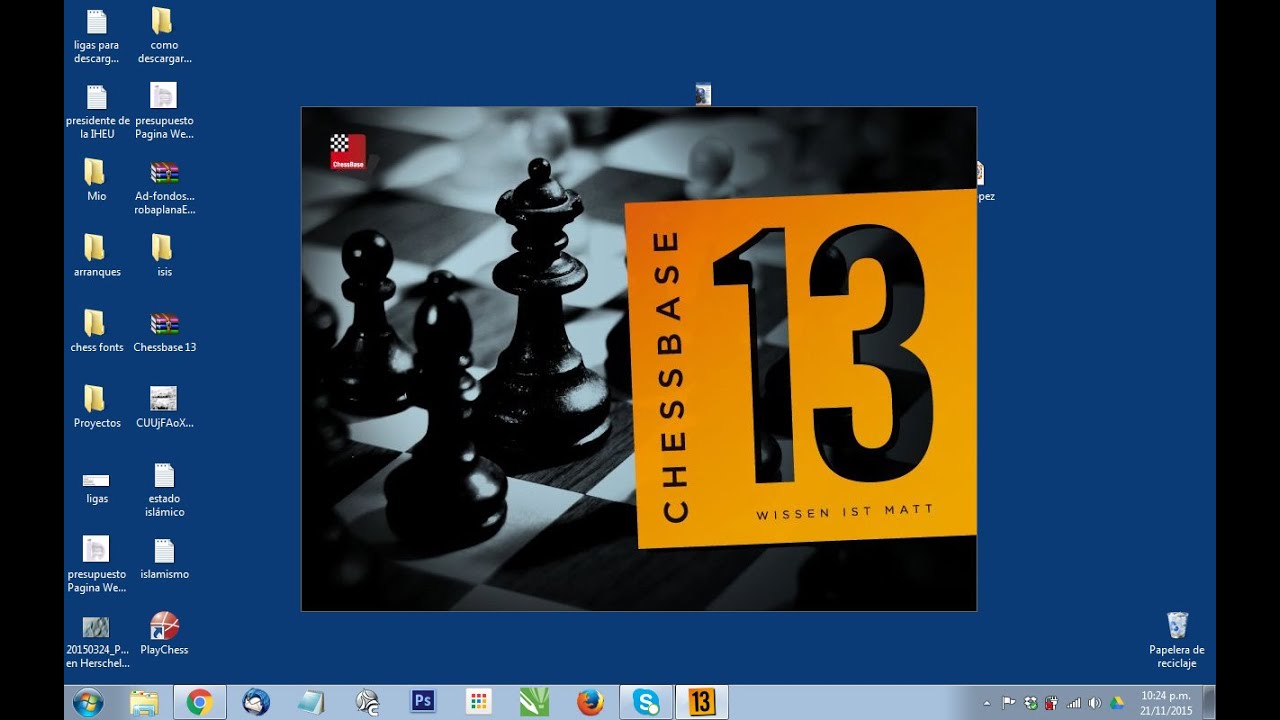Open Action Center flag in tray
This screenshot has width=1280, height=720.
(x=1008, y=703)
